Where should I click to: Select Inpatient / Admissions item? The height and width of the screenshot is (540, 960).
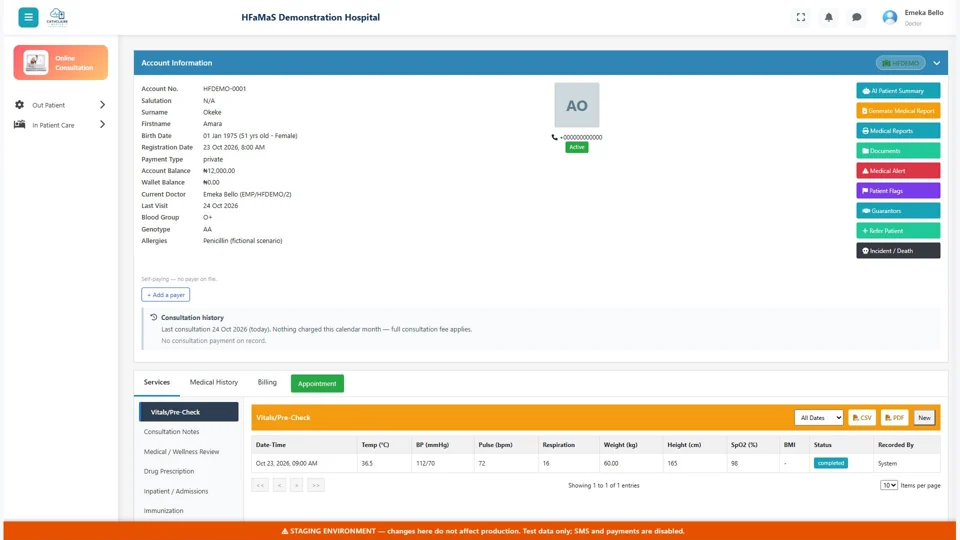pos(176,491)
